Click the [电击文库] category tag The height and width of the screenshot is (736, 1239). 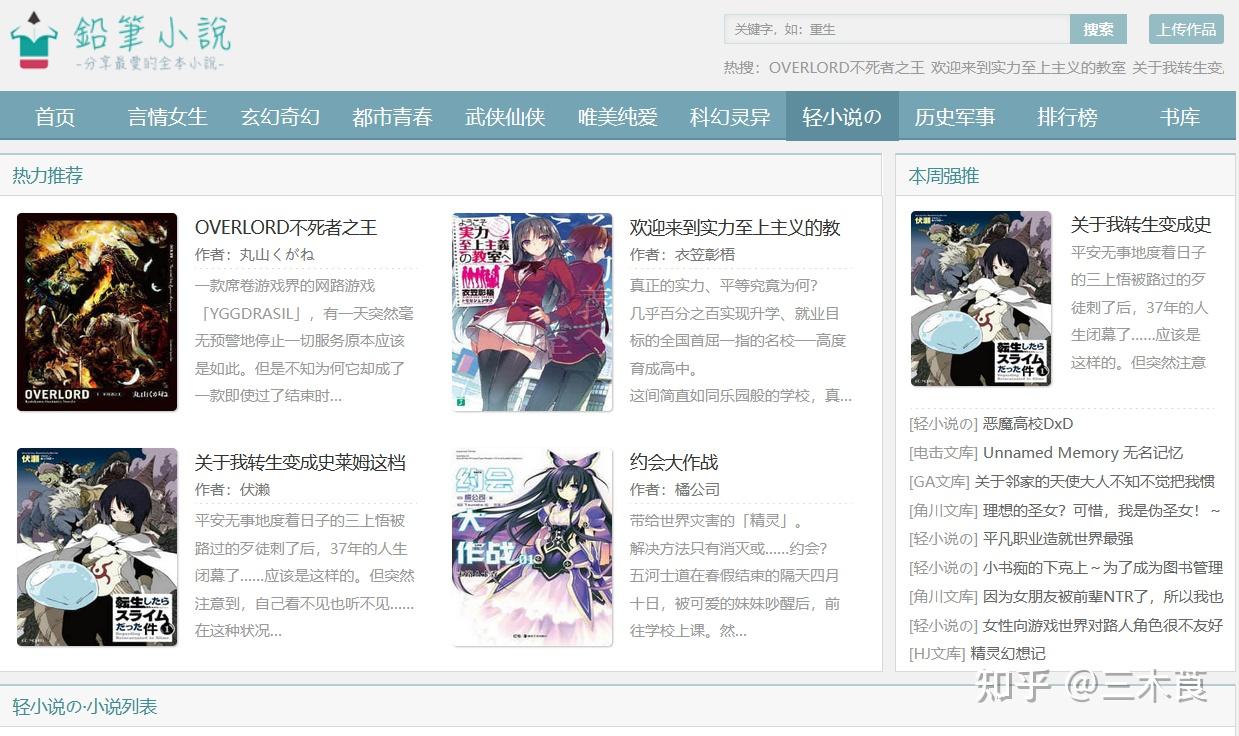[943, 453]
